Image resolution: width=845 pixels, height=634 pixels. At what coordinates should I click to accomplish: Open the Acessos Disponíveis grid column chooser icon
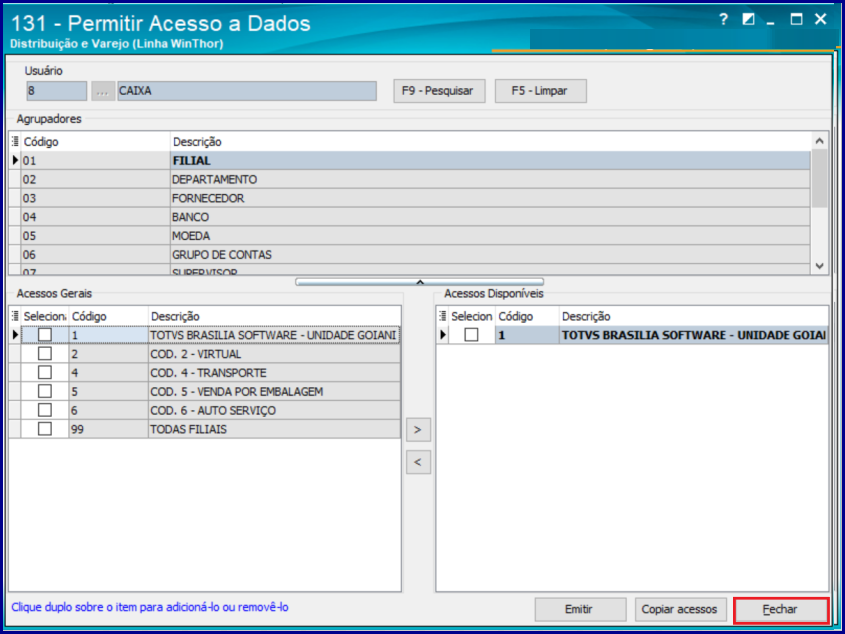(x=442, y=316)
